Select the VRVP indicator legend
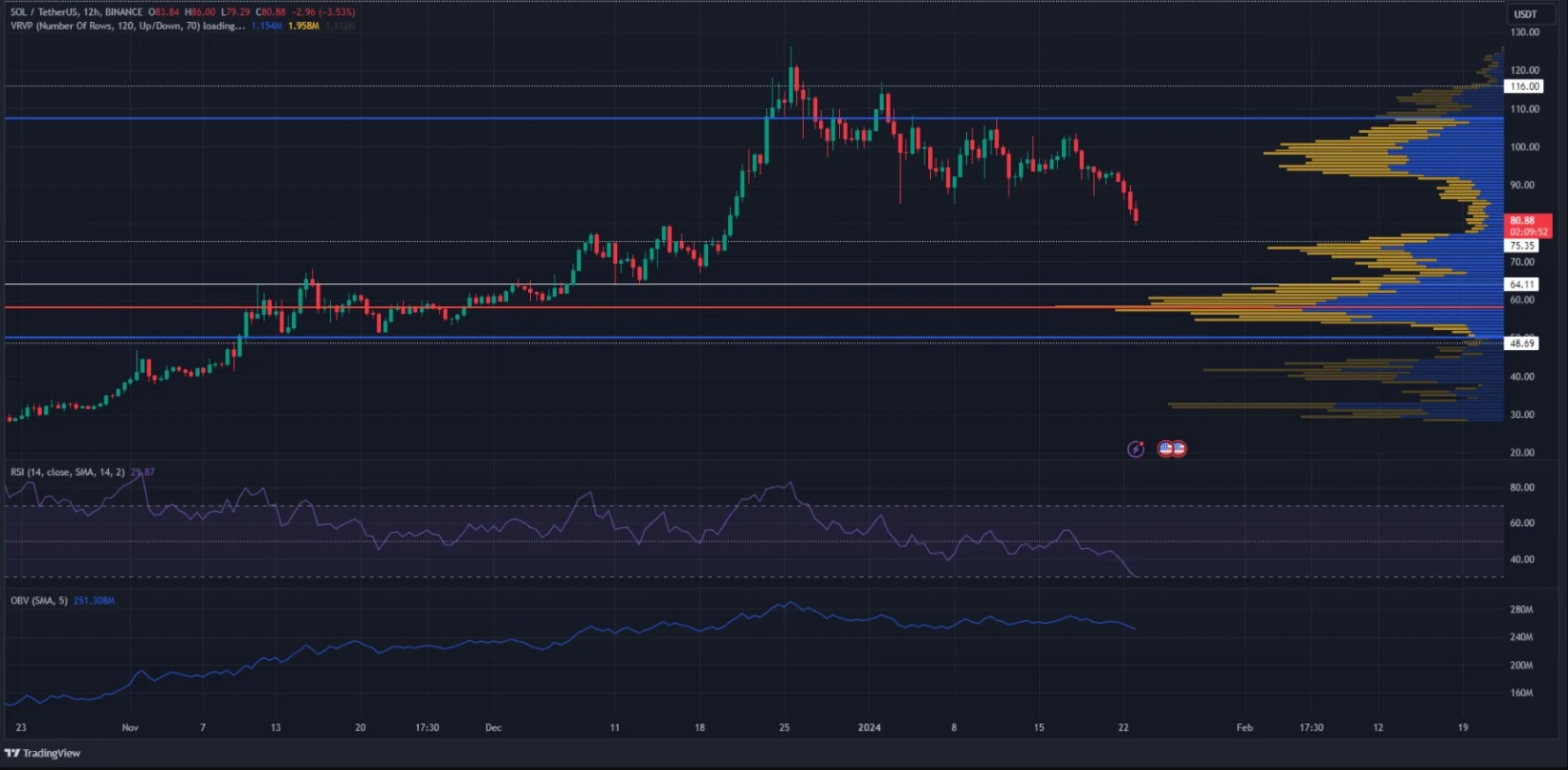The height and width of the screenshot is (770, 1568). [127, 26]
